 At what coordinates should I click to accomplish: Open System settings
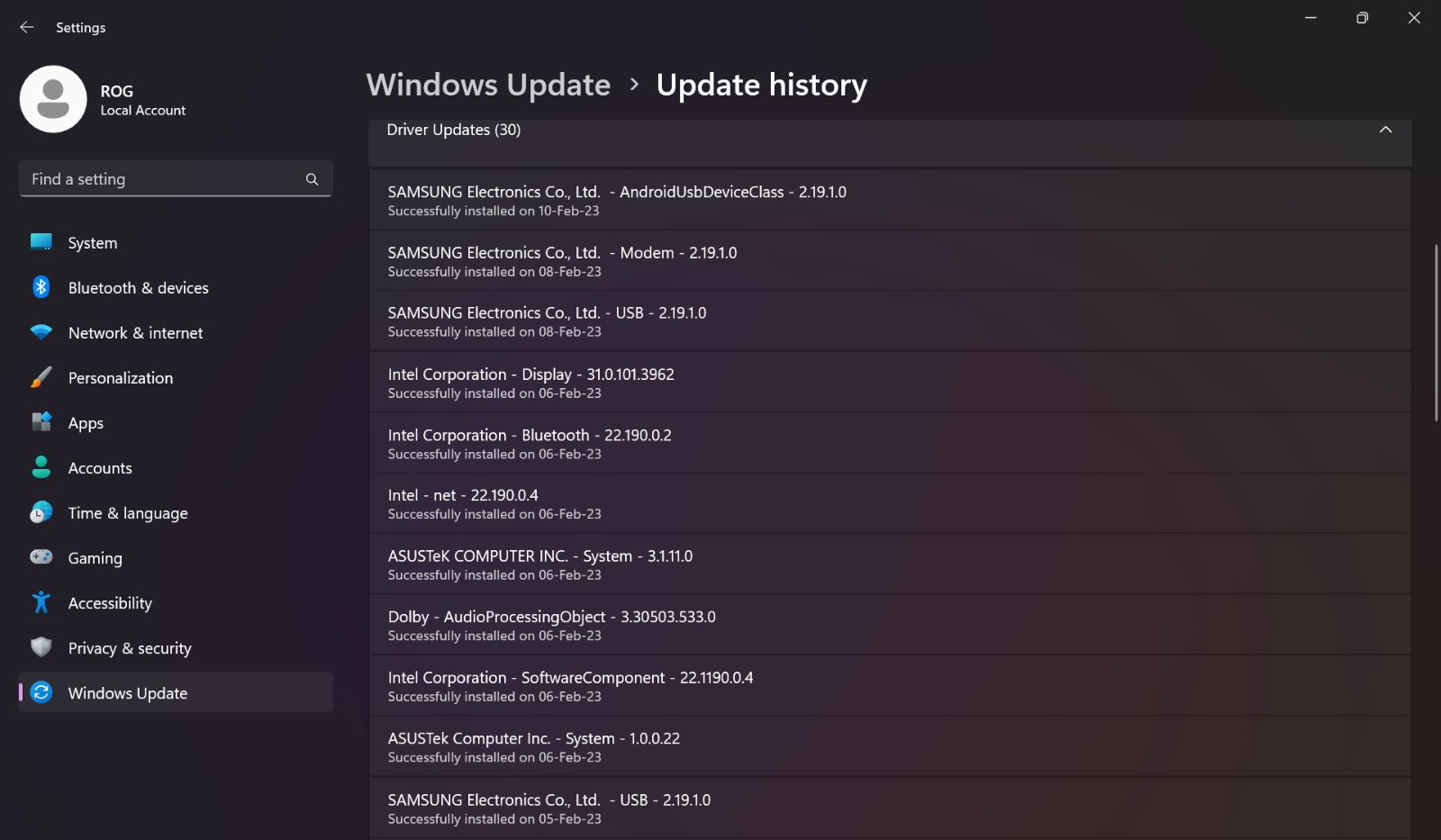[176, 242]
